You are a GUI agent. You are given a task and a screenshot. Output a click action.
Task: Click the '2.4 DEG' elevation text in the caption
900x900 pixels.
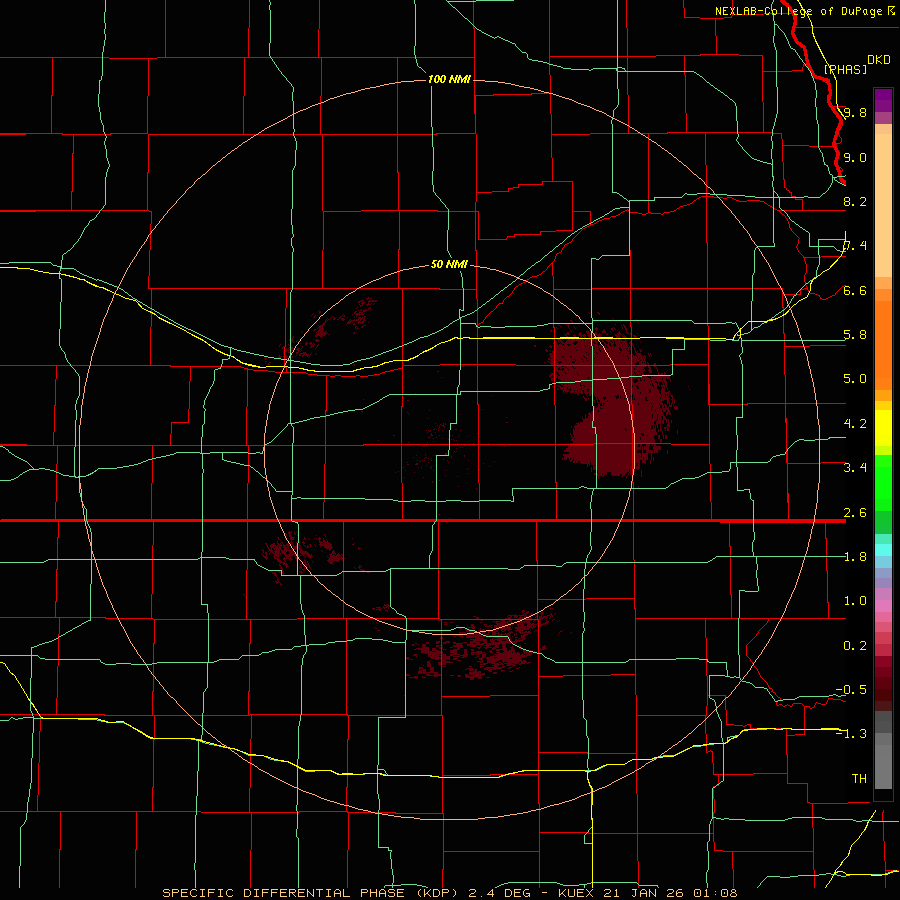coord(499,893)
